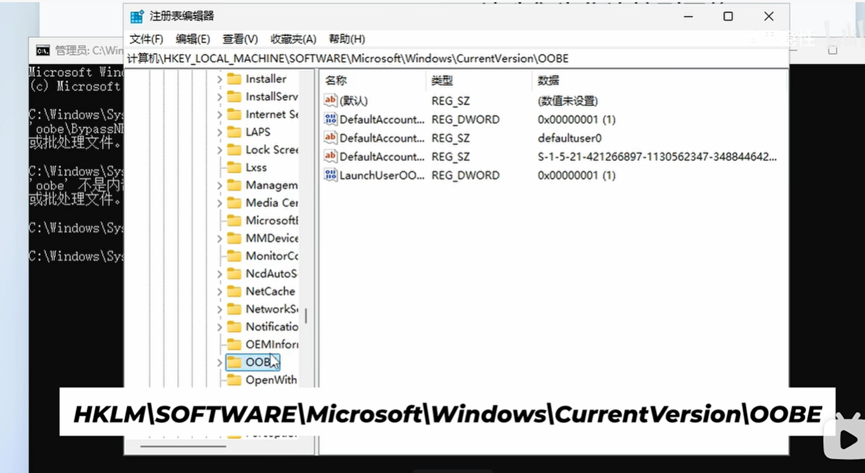Click the tree pane vertical scrollbar thumb
This screenshot has height=473, width=865.
point(306,316)
